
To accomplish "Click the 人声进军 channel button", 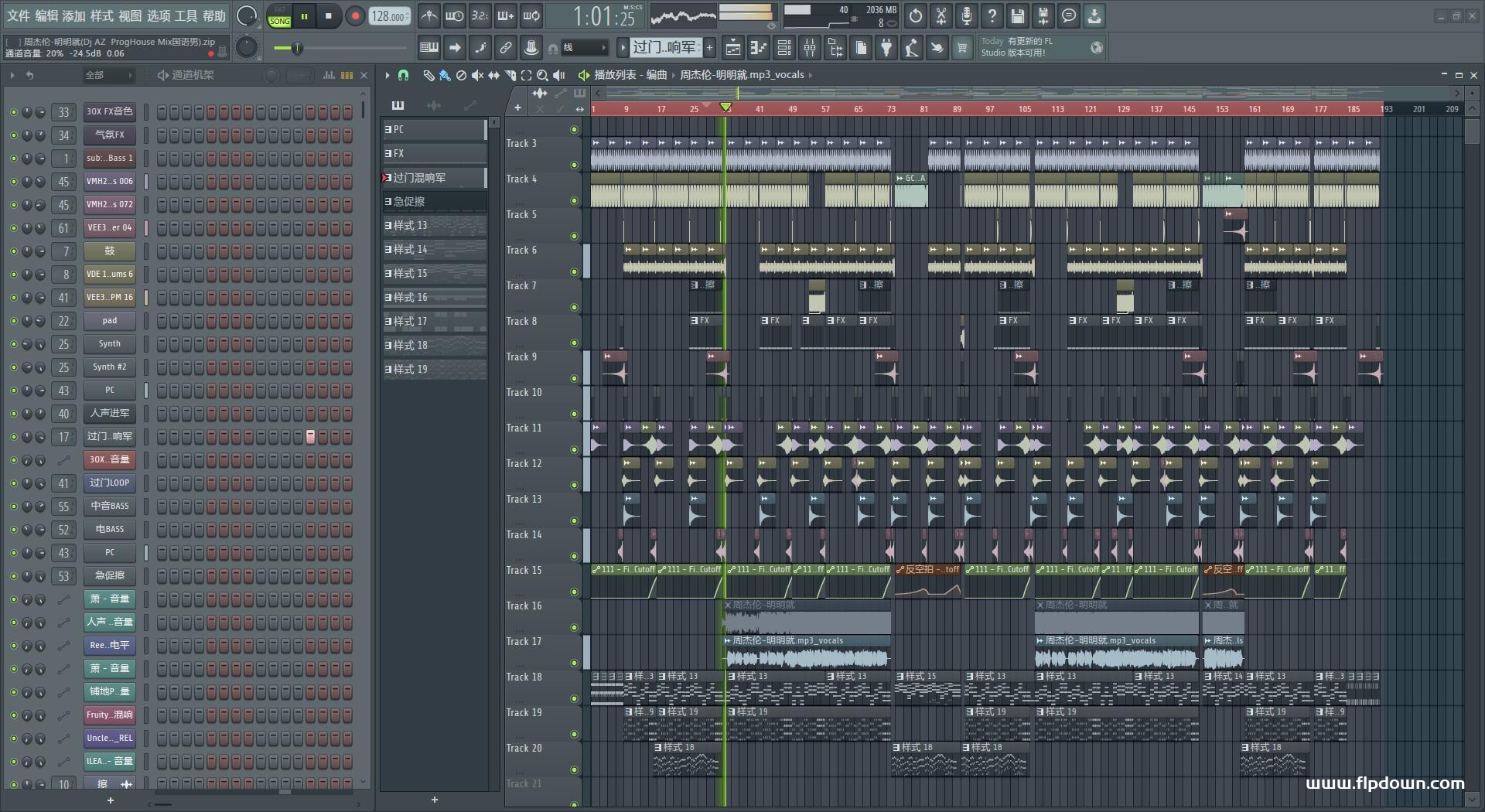I will pos(110,414).
